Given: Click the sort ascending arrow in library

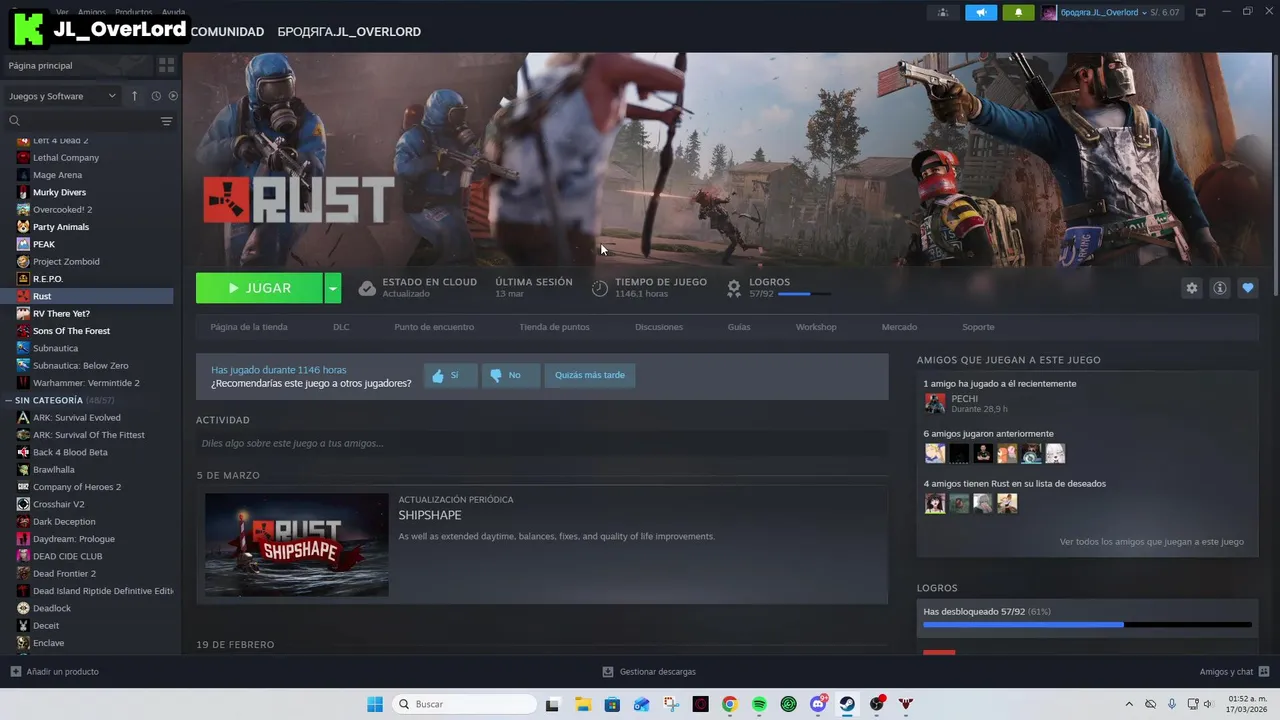Looking at the screenshot, I should (x=135, y=96).
